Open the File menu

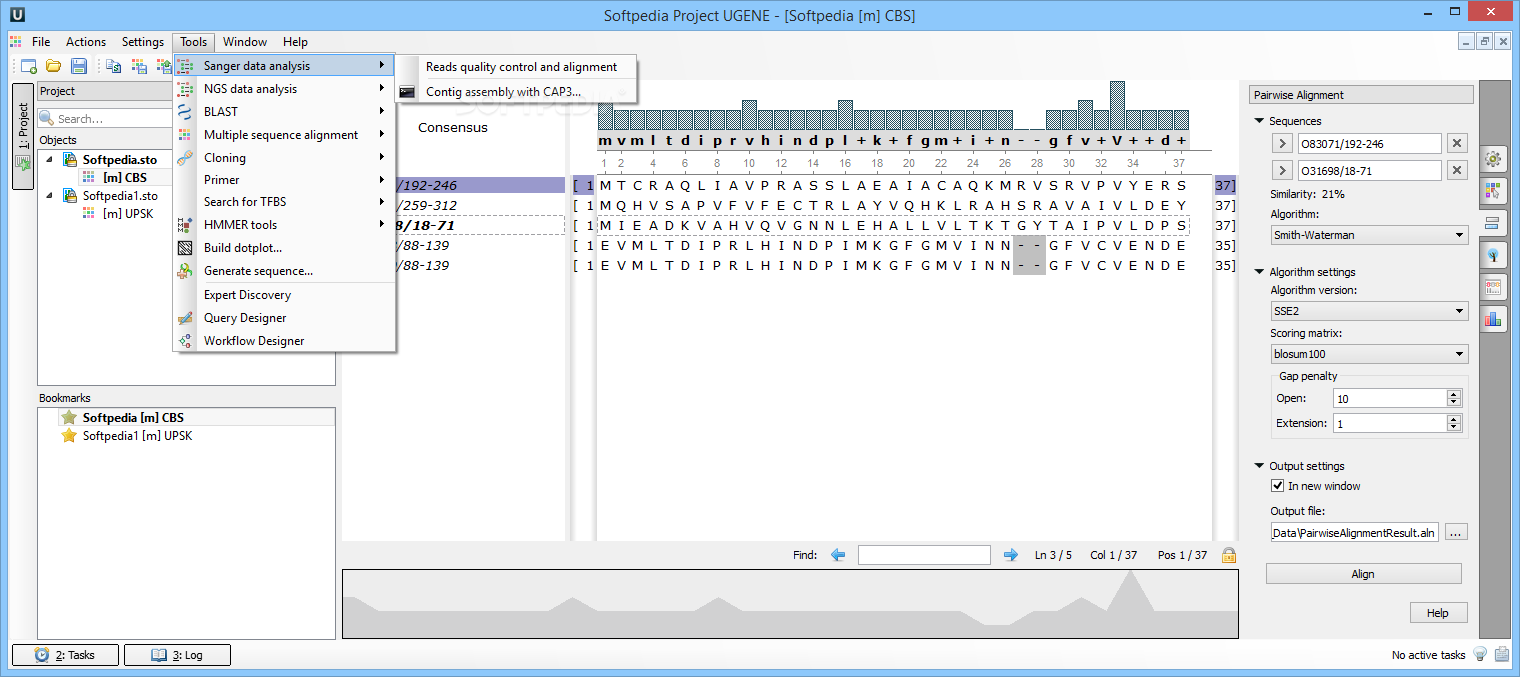pos(41,42)
